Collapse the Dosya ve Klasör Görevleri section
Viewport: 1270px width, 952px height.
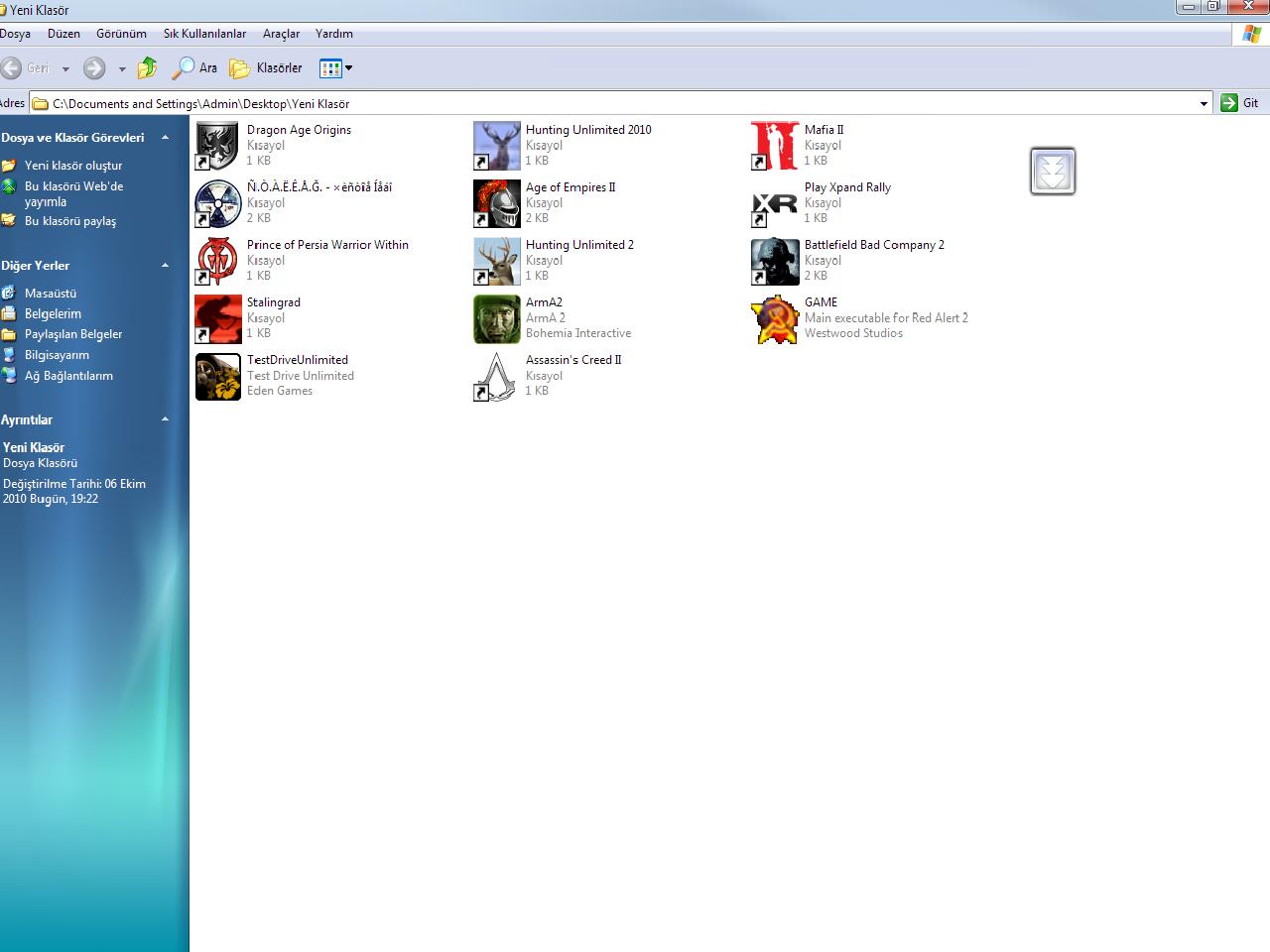coord(165,138)
